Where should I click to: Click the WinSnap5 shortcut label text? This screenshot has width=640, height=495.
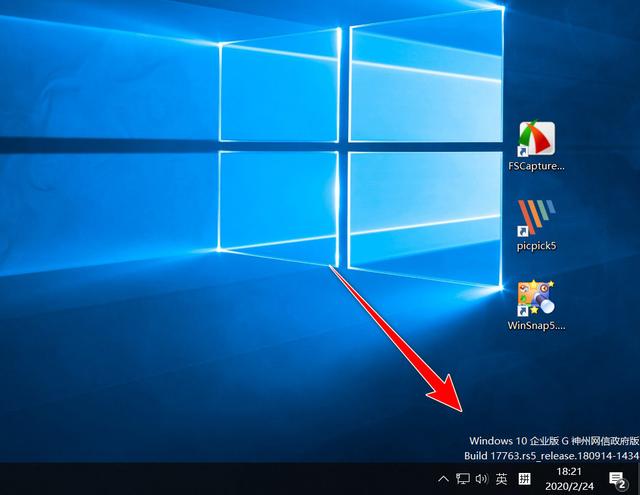pyautogui.click(x=536, y=326)
